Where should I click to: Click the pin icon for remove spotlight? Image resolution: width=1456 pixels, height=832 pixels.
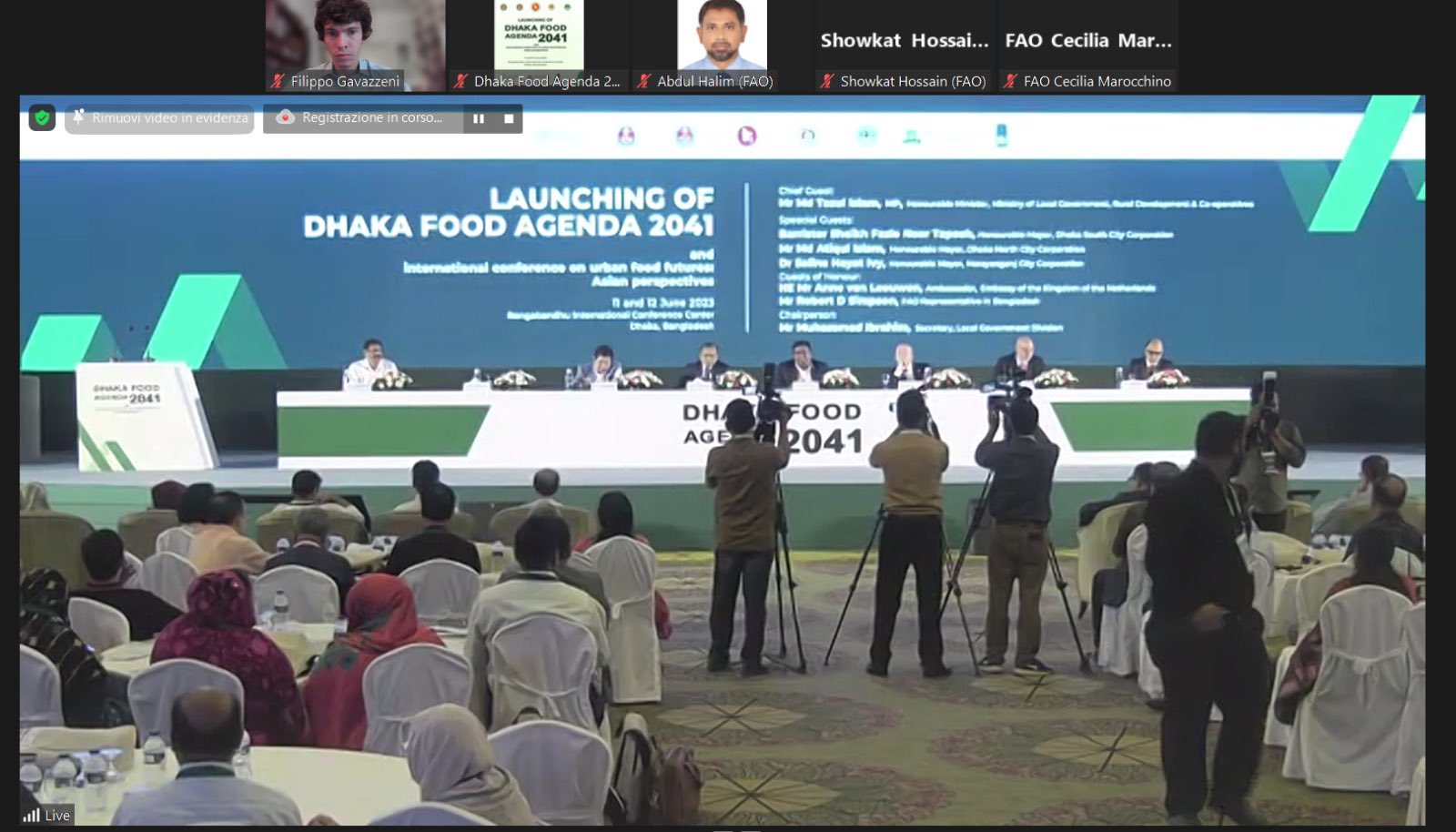tap(79, 117)
